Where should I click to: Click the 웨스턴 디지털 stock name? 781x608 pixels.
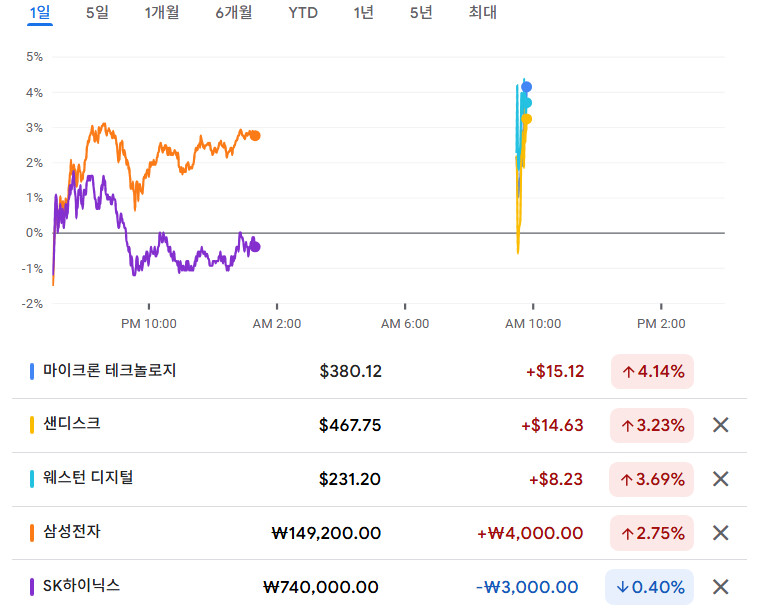point(88,478)
